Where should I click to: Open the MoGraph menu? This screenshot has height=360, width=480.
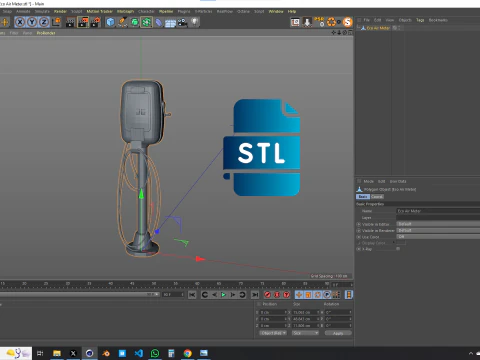point(125,11)
